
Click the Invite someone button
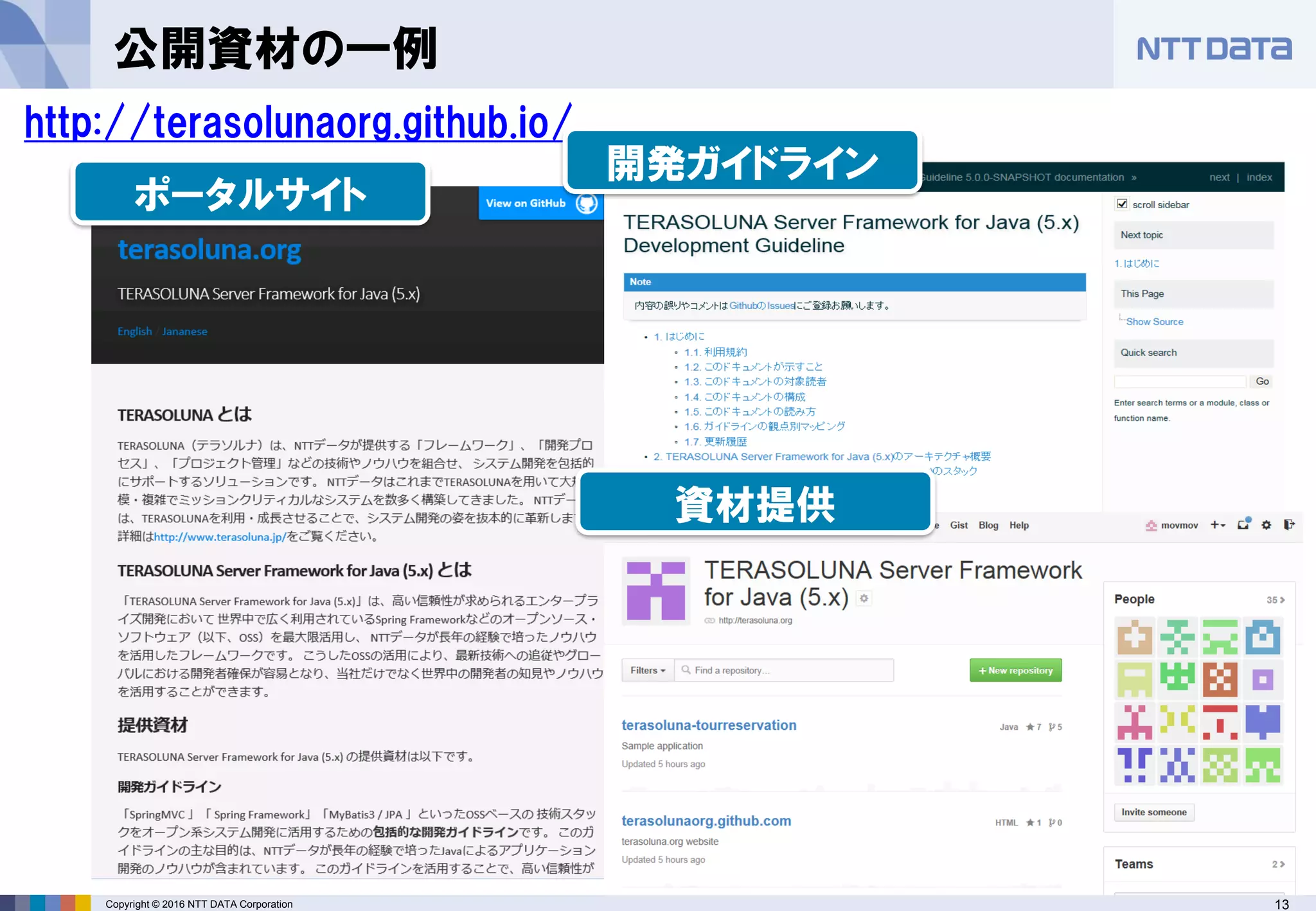(1154, 812)
